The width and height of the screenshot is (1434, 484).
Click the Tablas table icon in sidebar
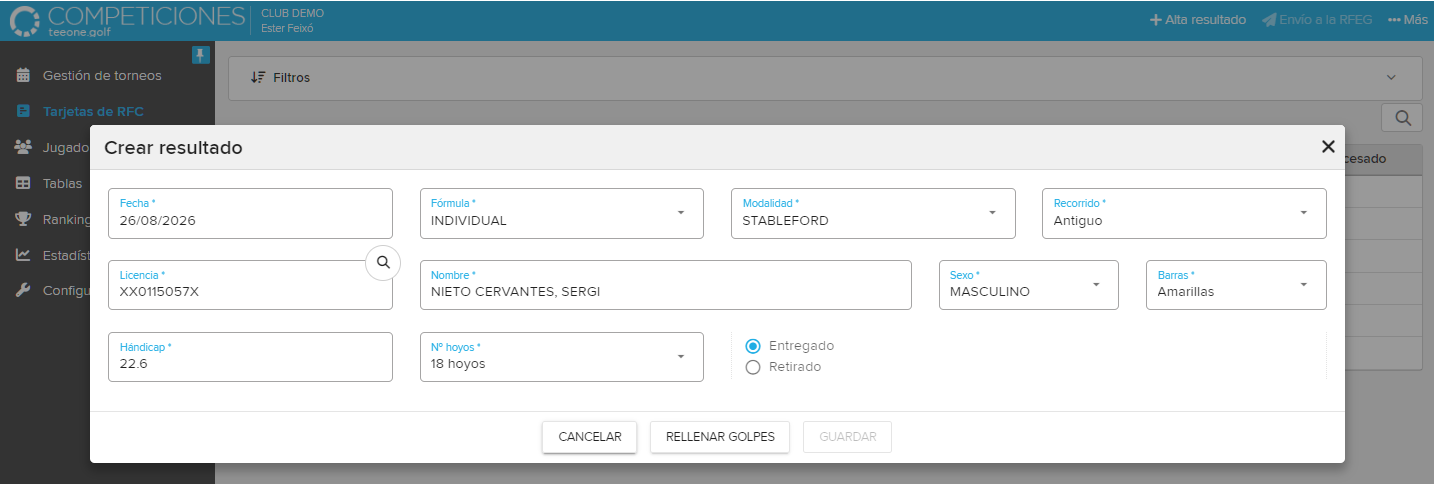click(23, 183)
